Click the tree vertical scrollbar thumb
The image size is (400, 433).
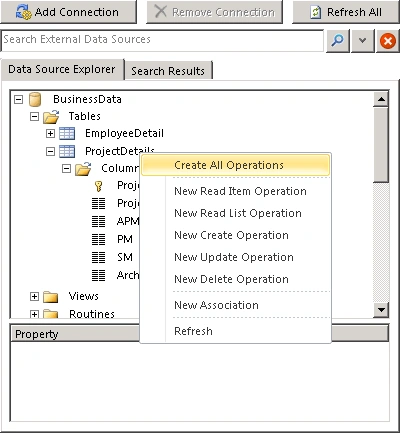381,144
